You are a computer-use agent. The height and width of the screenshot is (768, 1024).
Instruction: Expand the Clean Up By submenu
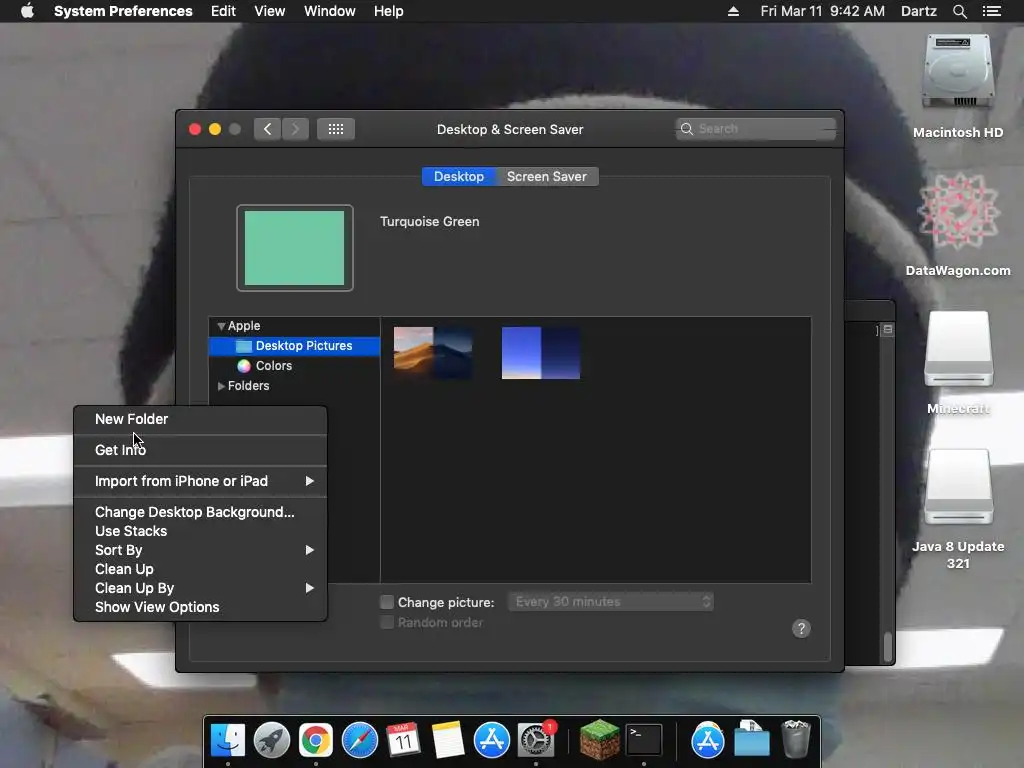coord(200,588)
